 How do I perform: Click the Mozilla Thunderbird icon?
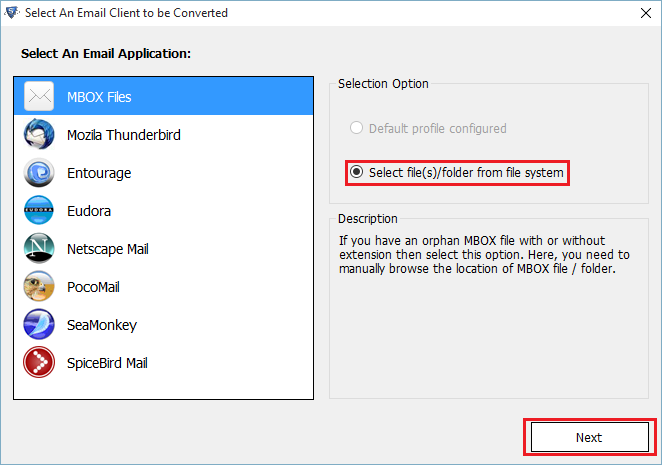click(x=39, y=135)
